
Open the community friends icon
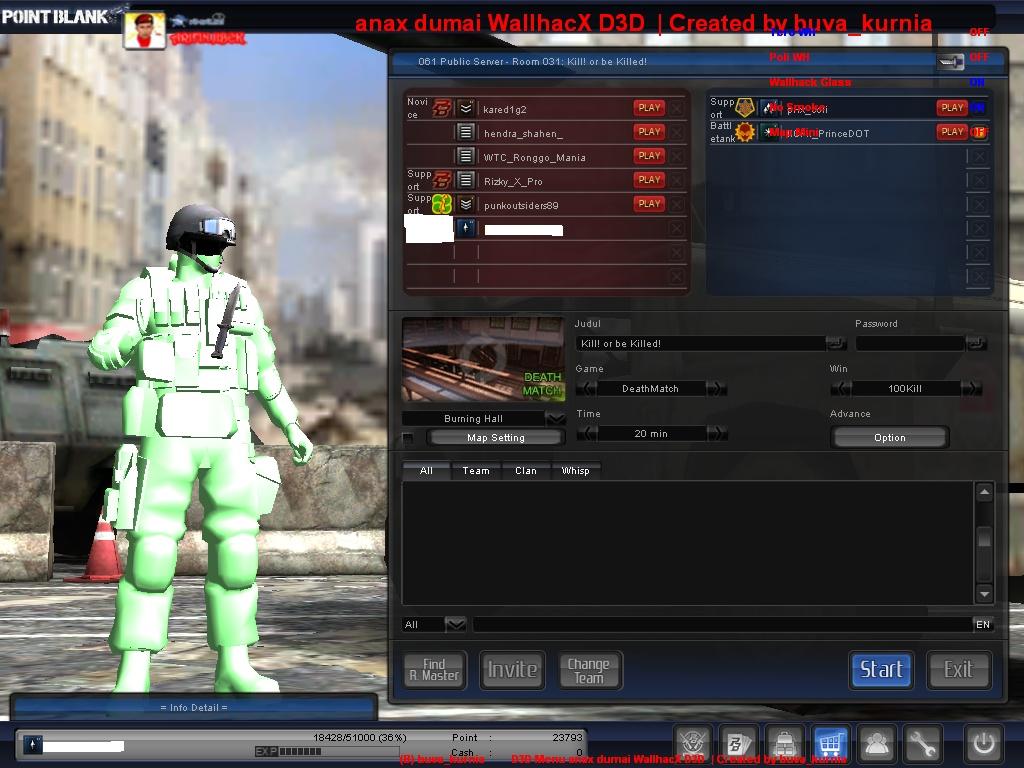pyautogui.click(x=876, y=743)
